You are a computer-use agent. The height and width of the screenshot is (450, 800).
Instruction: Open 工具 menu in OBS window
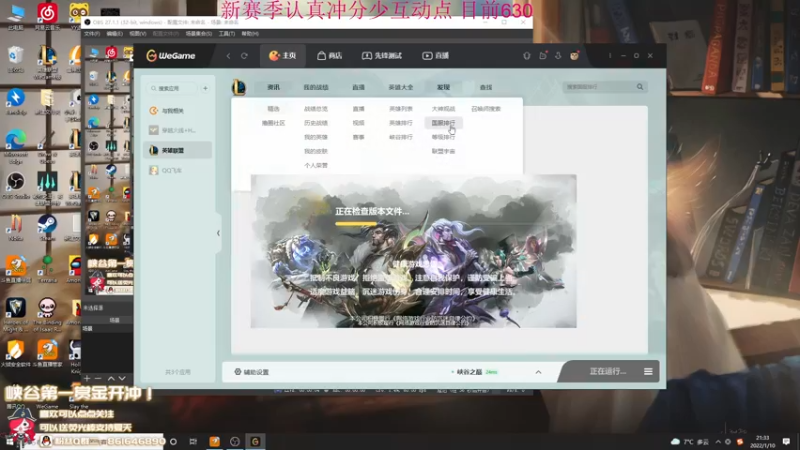227,34
